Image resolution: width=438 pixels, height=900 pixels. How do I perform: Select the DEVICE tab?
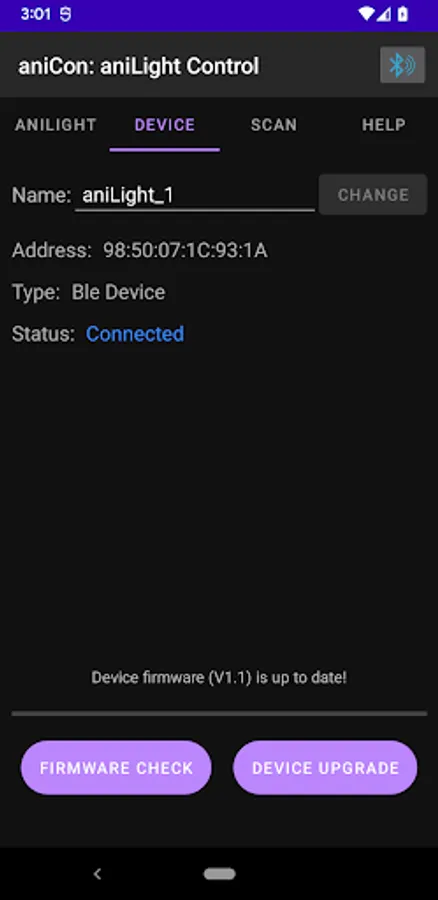click(165, 125)
